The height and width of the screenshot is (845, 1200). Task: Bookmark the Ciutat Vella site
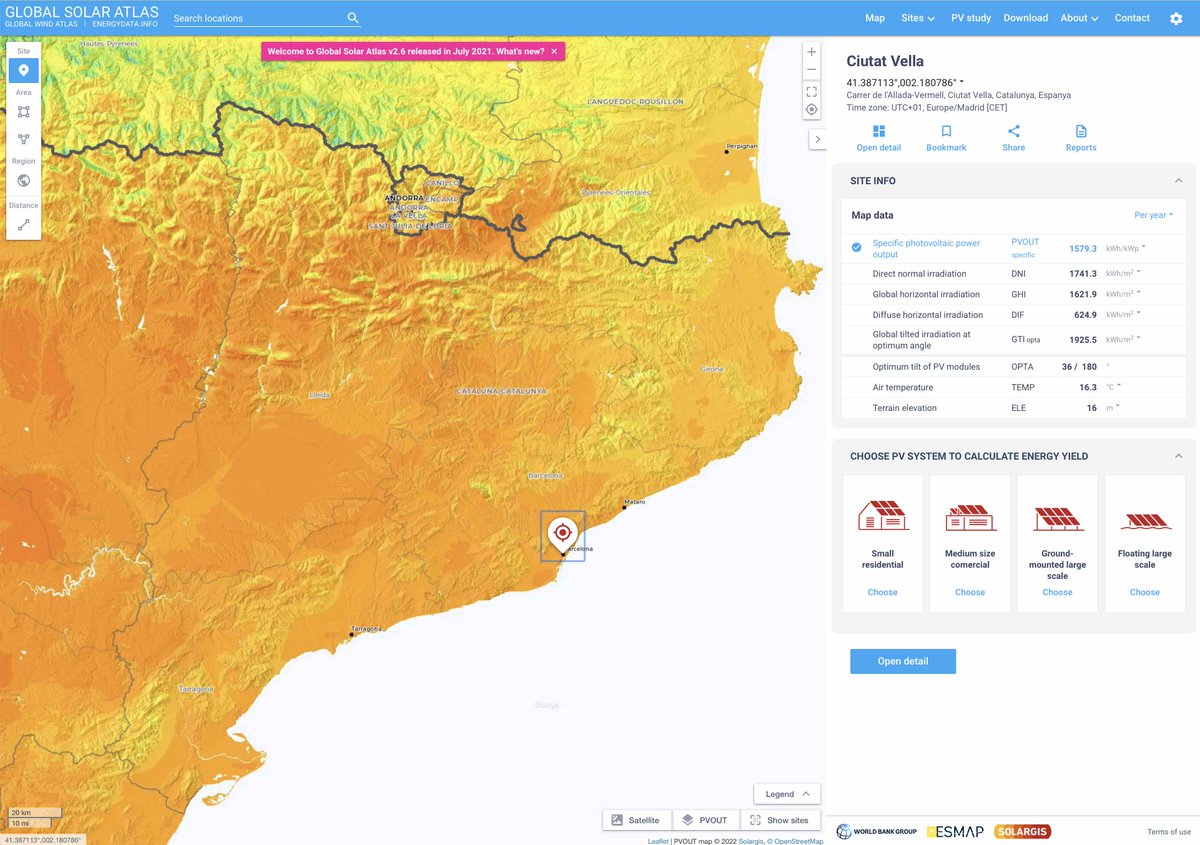coord(946,131)
